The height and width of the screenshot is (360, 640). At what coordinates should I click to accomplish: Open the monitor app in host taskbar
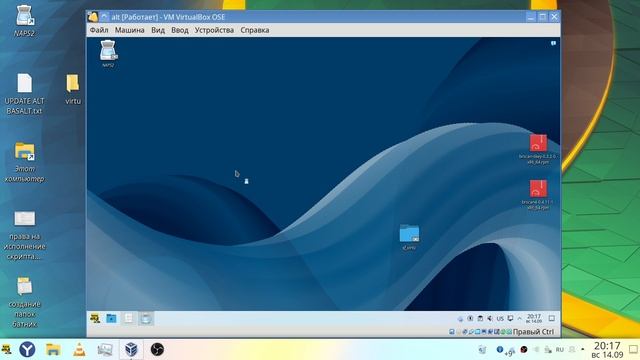pos(105,349)
